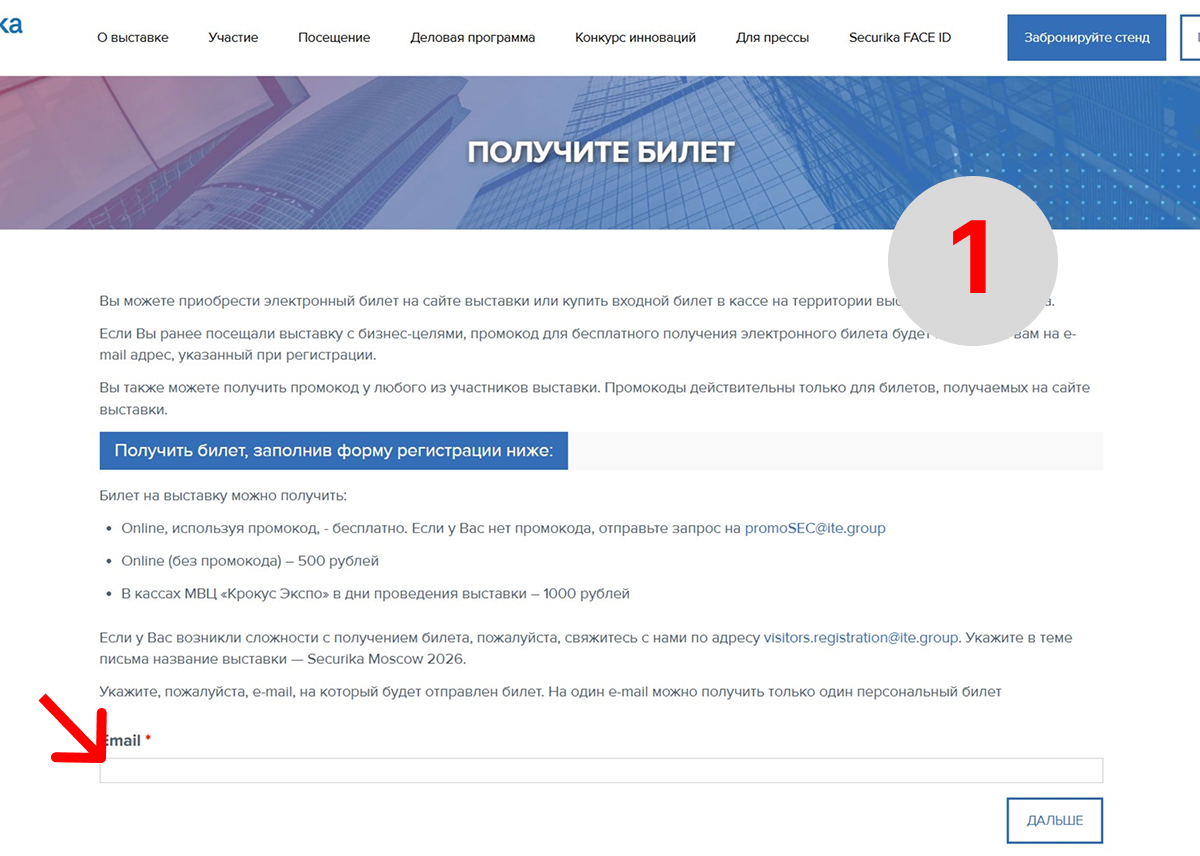Click the ПОЛУЧИТЕ БИЛЕТ banner heading
Image resolution: width=1200 pixels, height=856 pixels.
pos(600,152)
